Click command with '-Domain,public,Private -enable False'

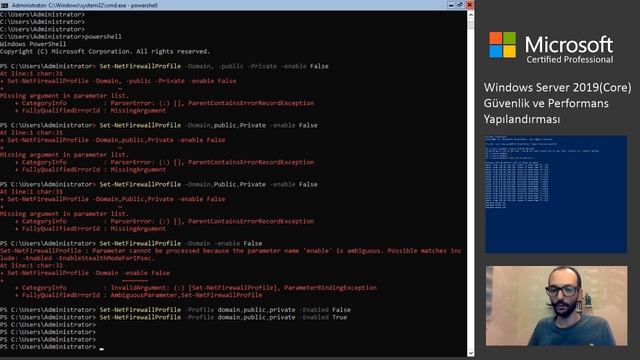pos(208,125)
